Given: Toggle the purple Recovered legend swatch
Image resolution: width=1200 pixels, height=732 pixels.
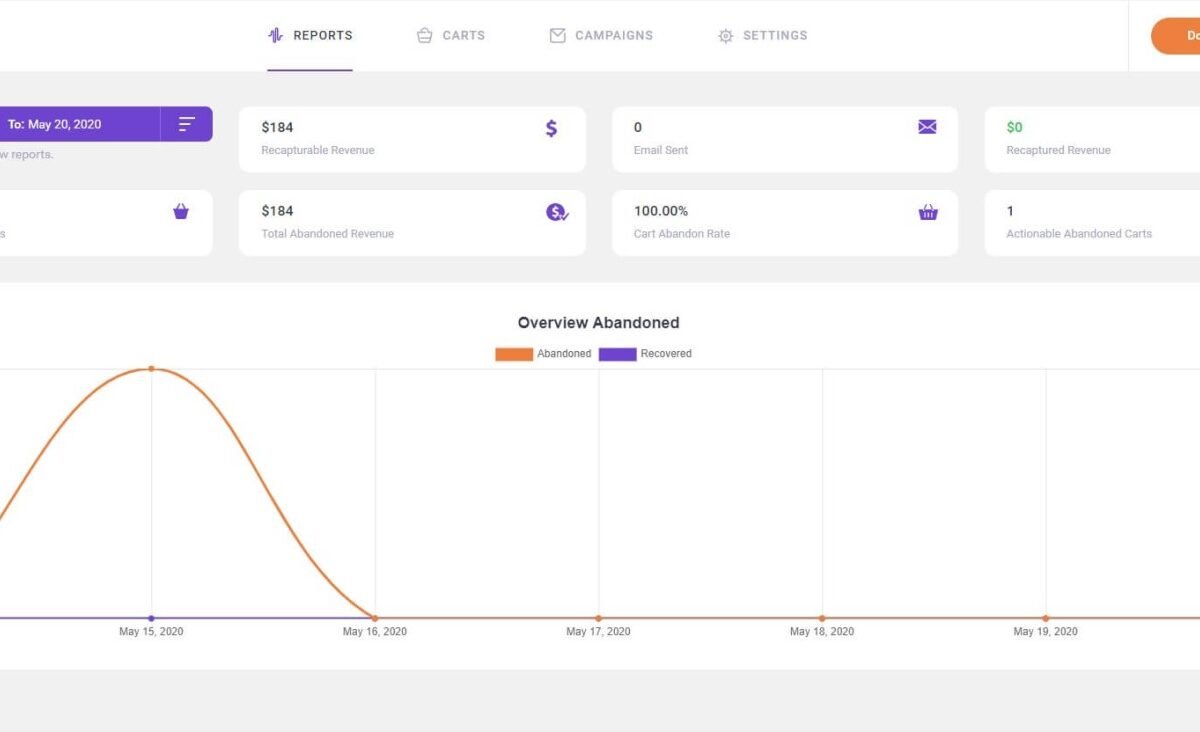Looking at the screenshot, I should (617, 354).
